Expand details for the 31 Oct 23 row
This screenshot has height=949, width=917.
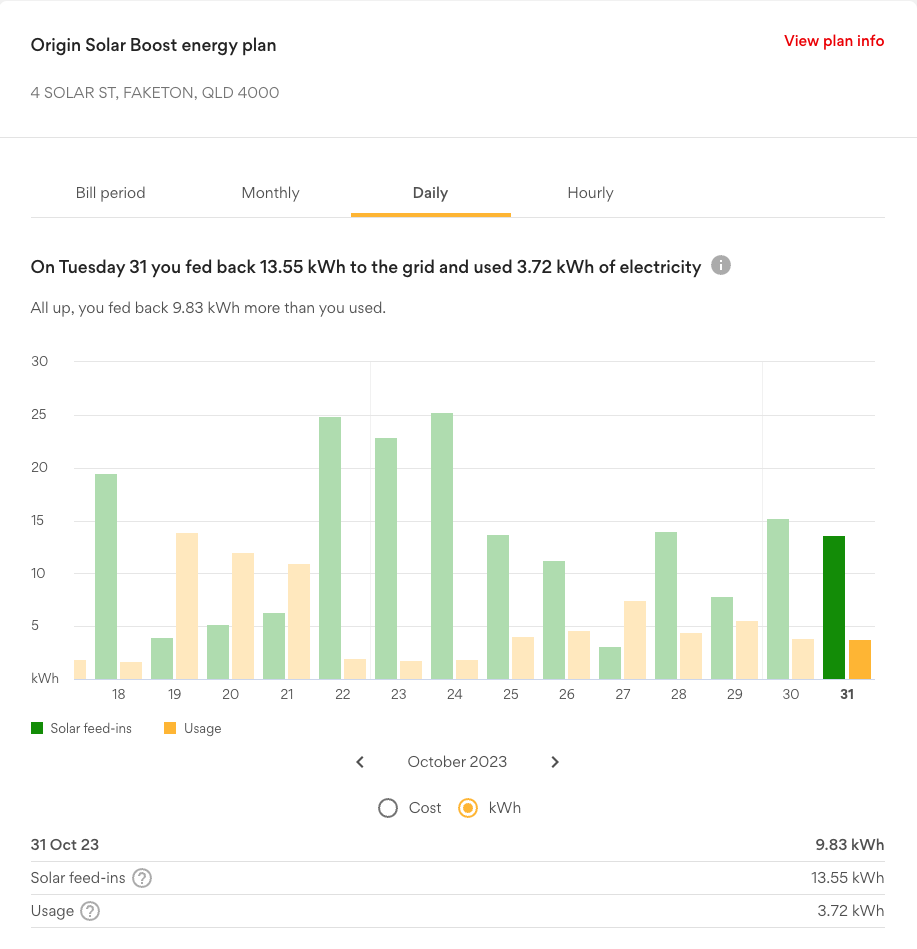point(457,845)
